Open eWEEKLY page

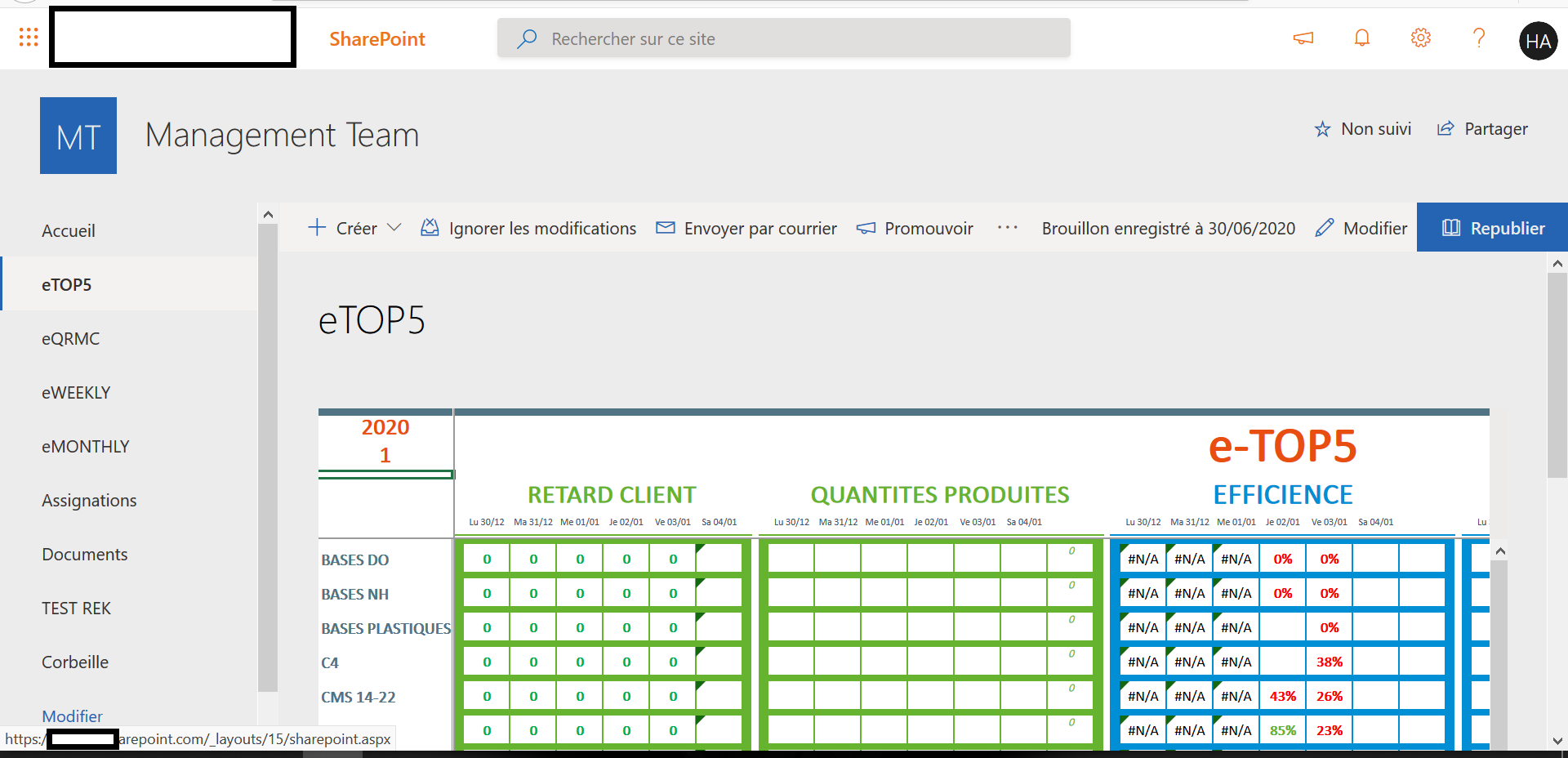76,393
